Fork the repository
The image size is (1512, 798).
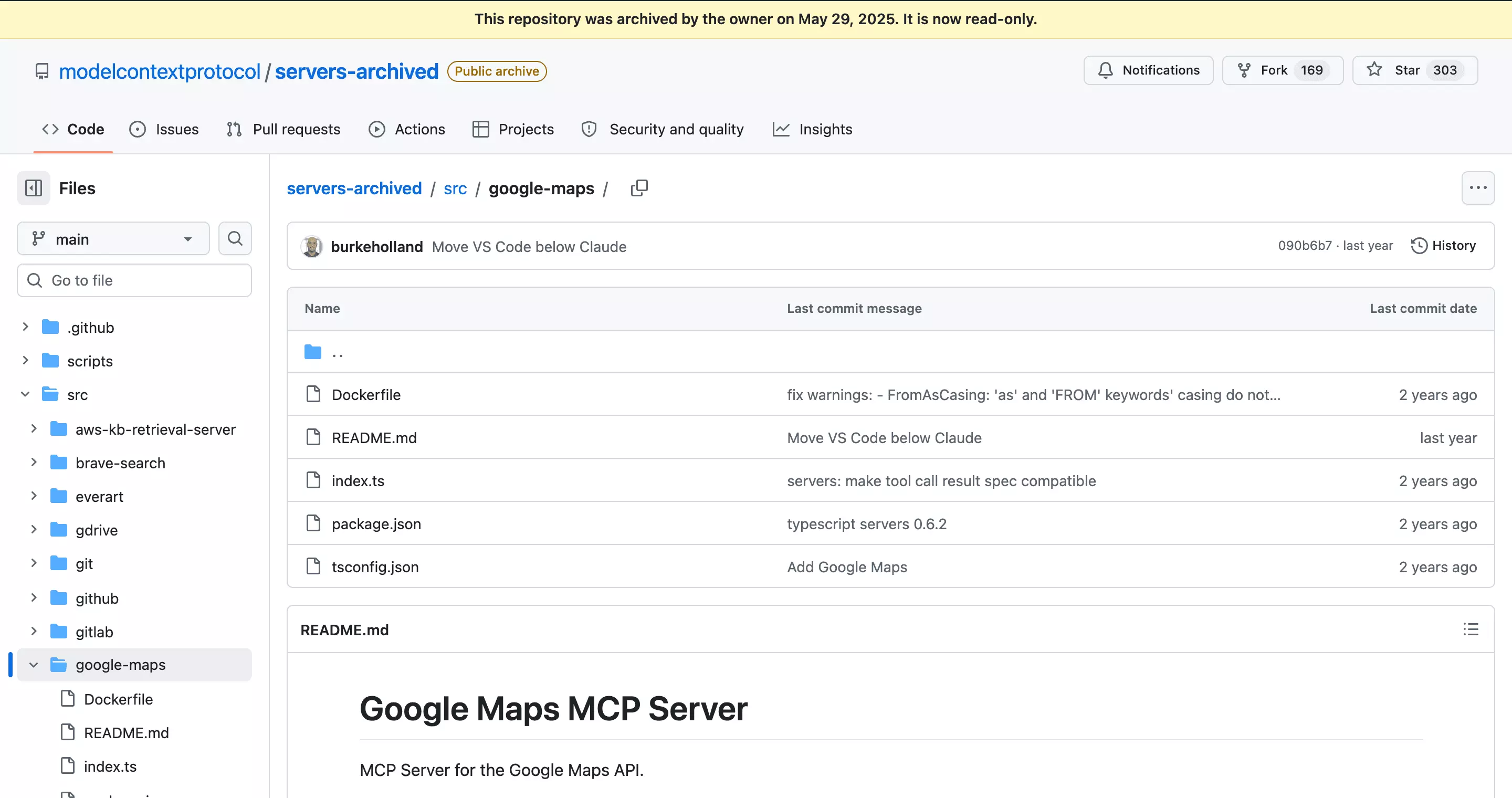(x=1283, y=70)
